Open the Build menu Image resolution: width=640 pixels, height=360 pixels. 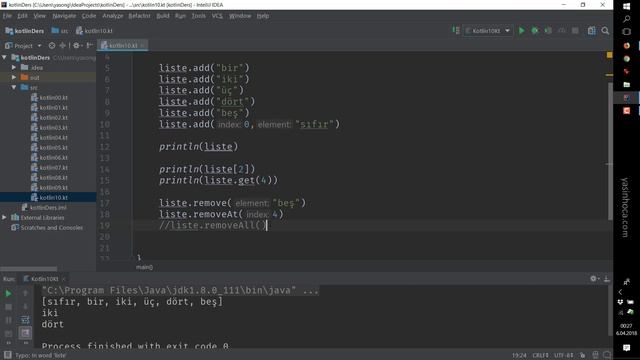163,16
